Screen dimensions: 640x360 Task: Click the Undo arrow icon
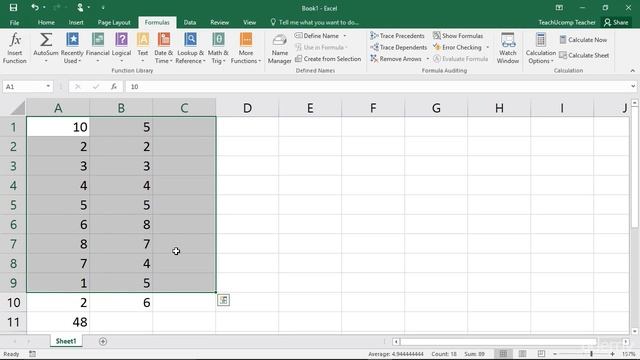click(35, 8)
